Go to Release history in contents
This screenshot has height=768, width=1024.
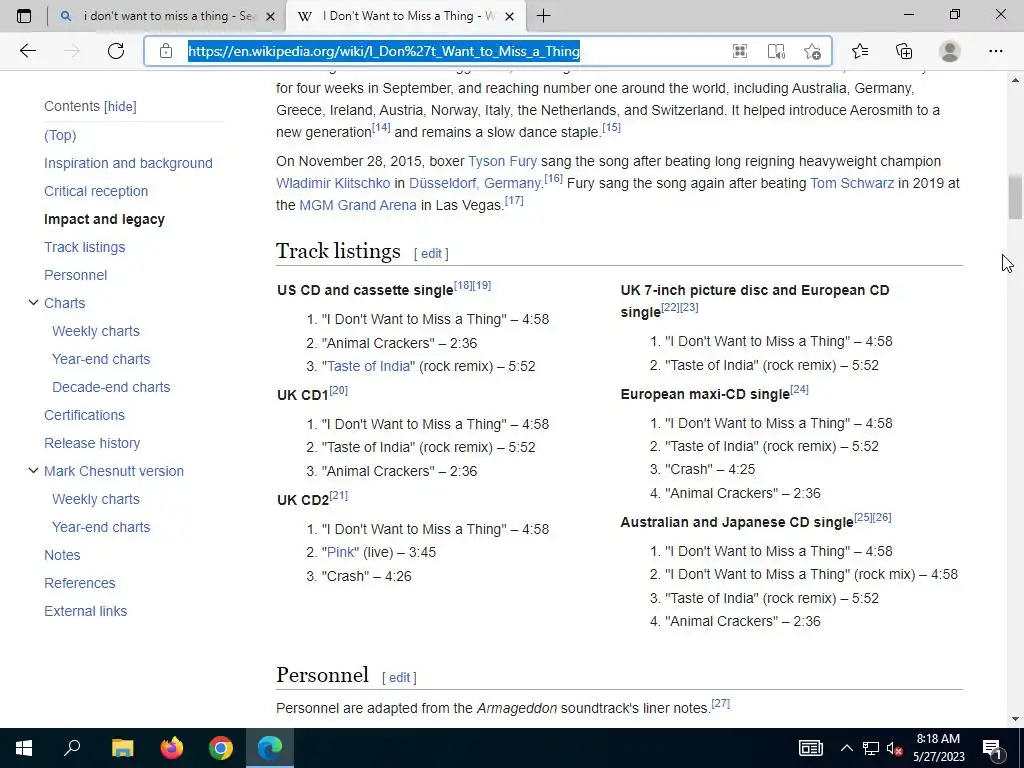pos(92,443)
